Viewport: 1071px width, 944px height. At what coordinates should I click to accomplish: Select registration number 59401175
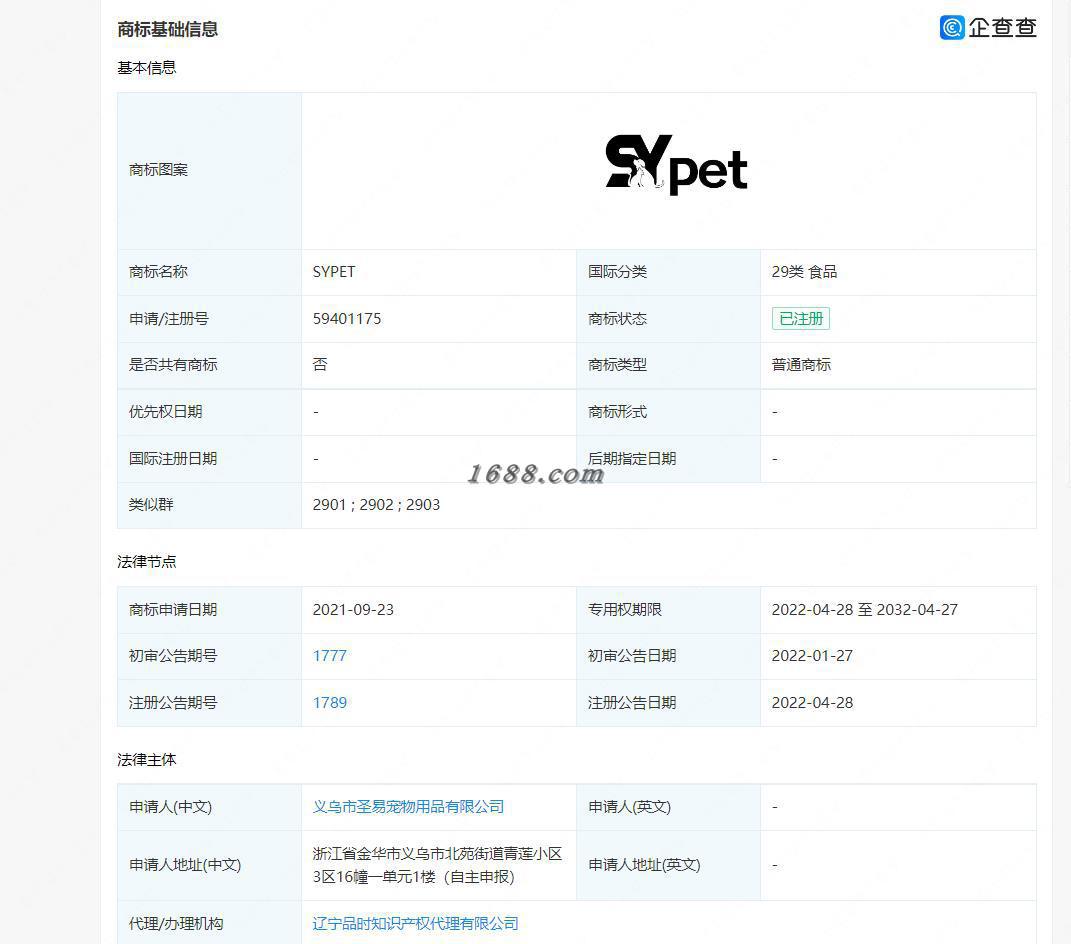[x=346, y=318]
